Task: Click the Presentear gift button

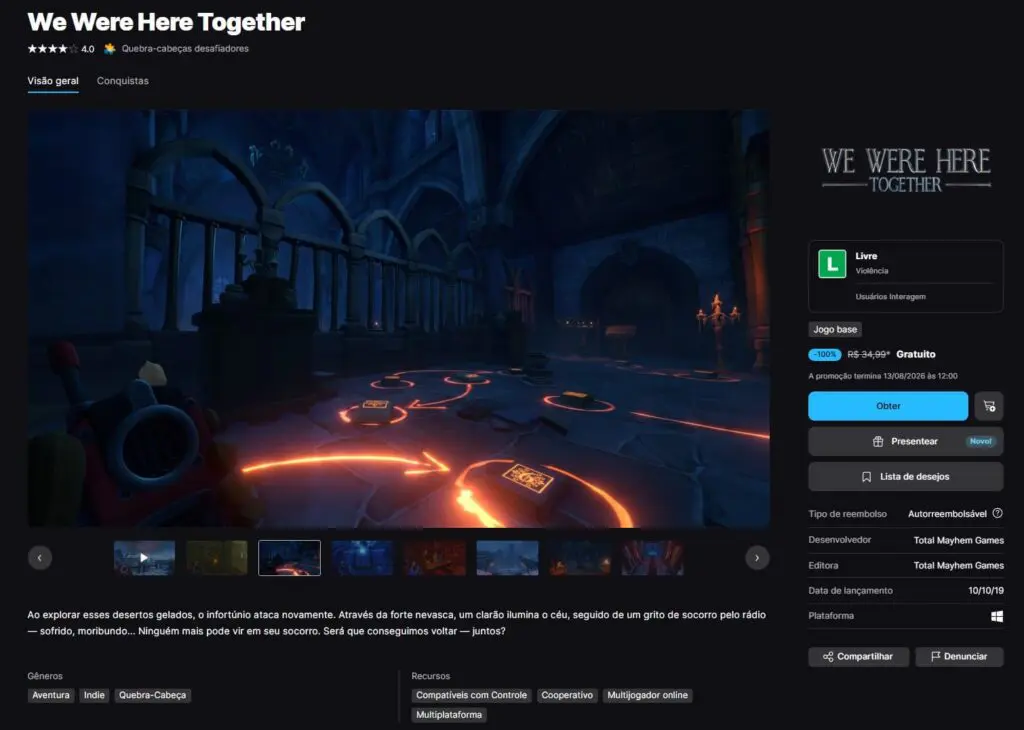Action: pos(905,441)
